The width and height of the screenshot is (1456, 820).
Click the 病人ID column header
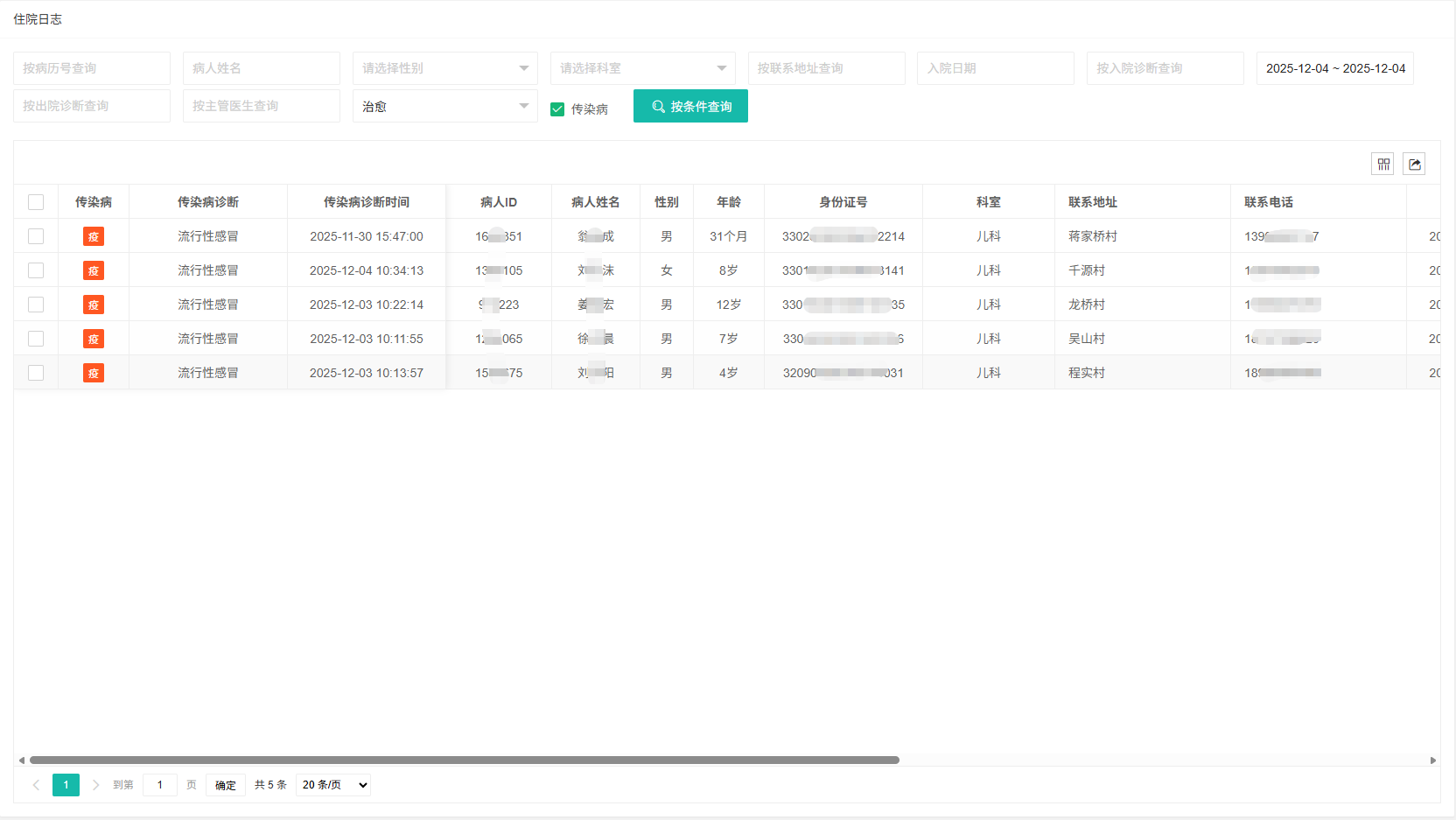tap(499, 202)
